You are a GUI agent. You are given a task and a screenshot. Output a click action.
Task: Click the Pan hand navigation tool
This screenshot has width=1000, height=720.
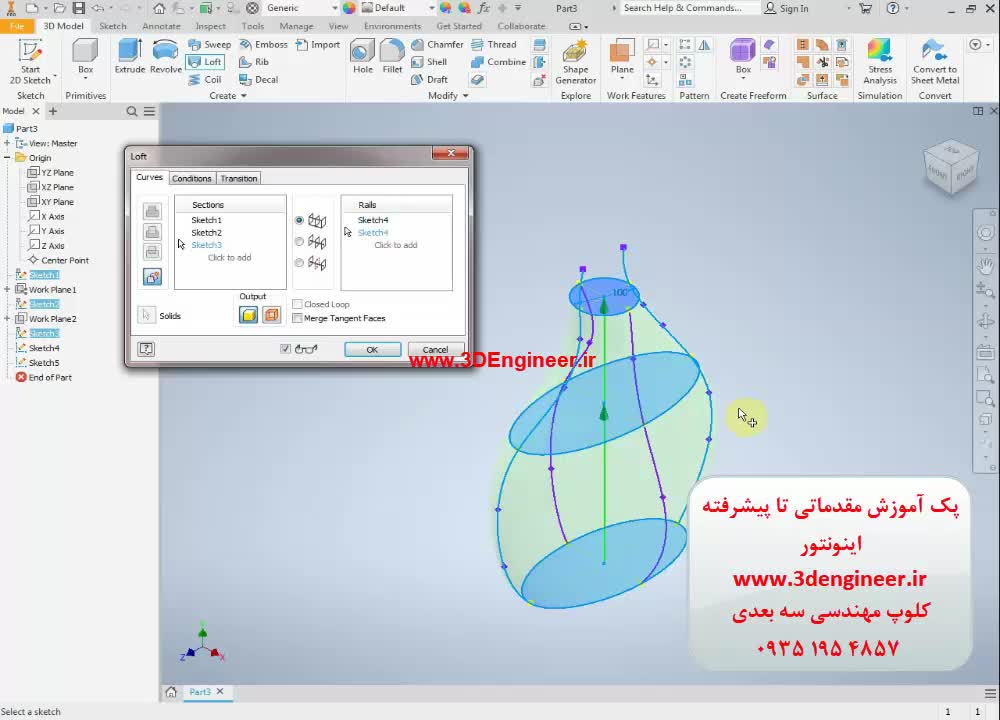click(985, 264)
